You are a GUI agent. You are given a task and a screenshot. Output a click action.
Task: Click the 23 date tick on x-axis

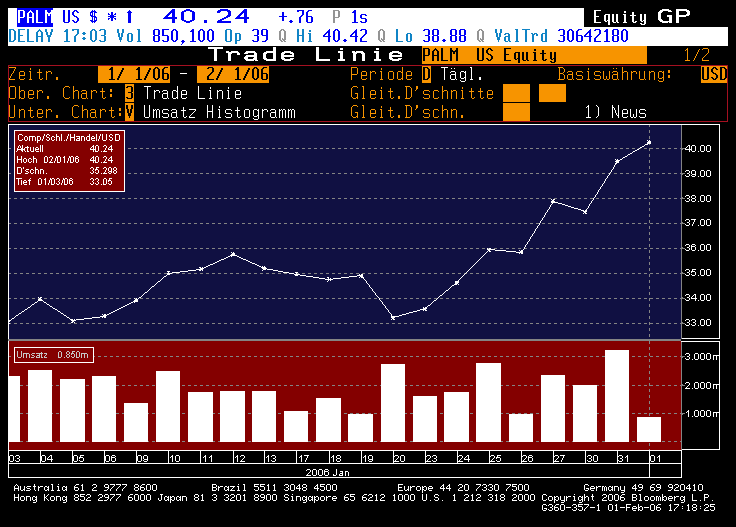pos(431,458)
